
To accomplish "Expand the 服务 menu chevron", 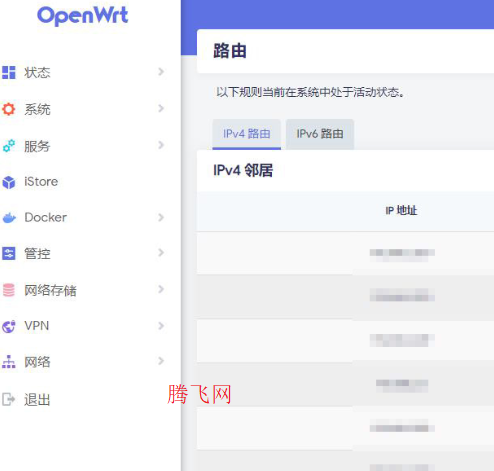I will tap(161, 145).
